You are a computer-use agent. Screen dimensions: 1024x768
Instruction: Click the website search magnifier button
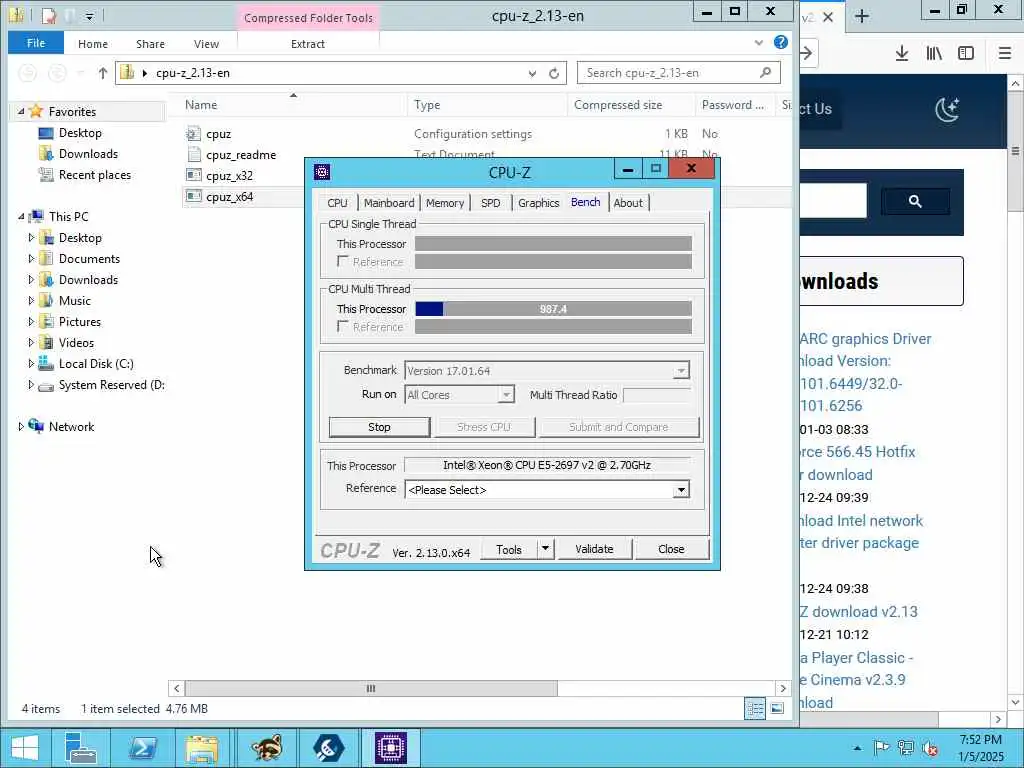[915, 201]
